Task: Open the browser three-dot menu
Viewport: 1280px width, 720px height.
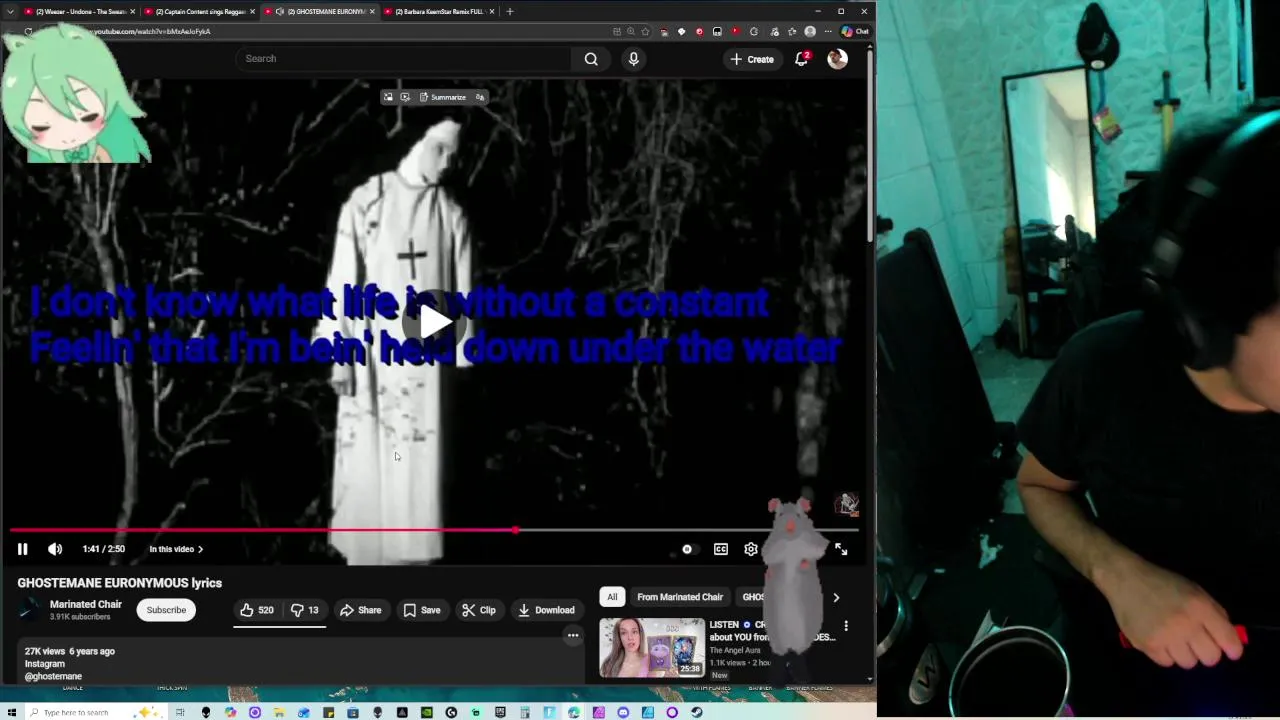Action: pyautogui.click(x=827, y=31)
